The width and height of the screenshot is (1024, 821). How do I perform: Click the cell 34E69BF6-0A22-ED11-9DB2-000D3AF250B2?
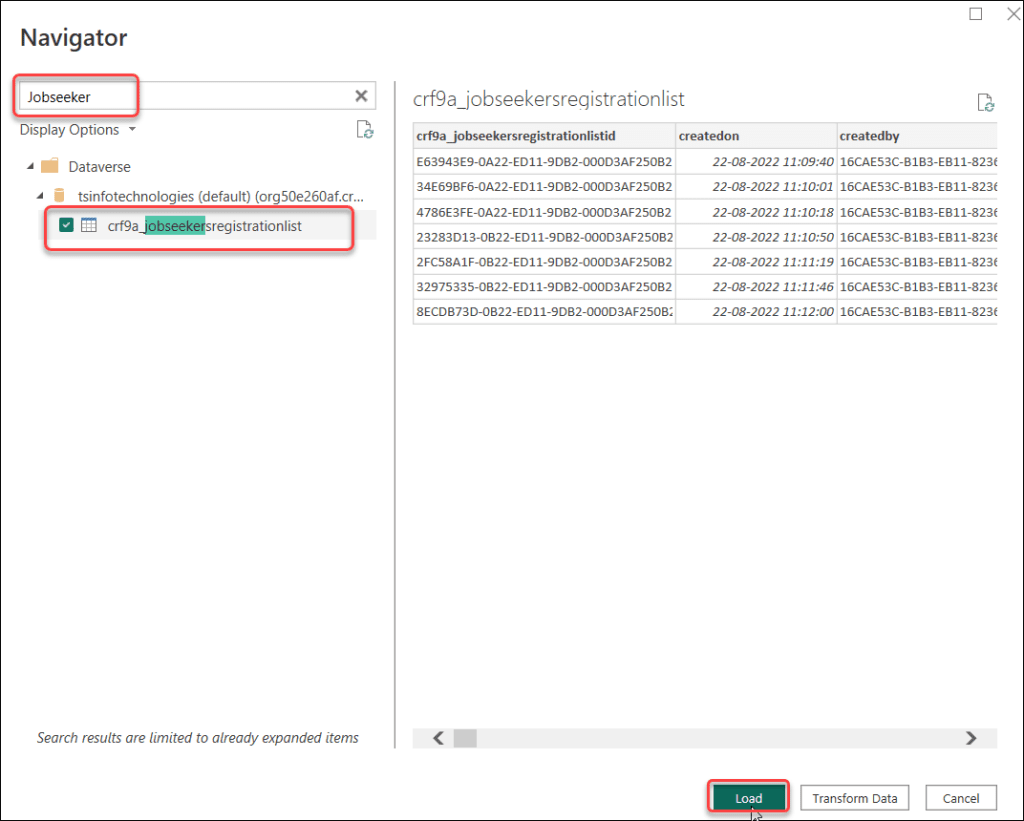coord(544,187)
